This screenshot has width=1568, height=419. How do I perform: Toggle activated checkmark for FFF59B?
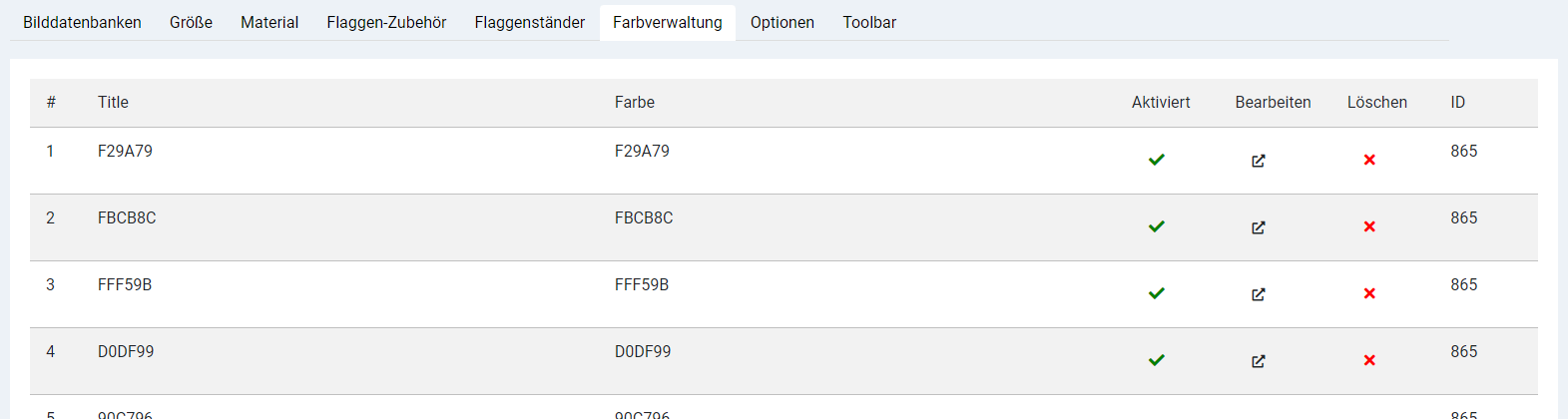tap(1157, 293)
